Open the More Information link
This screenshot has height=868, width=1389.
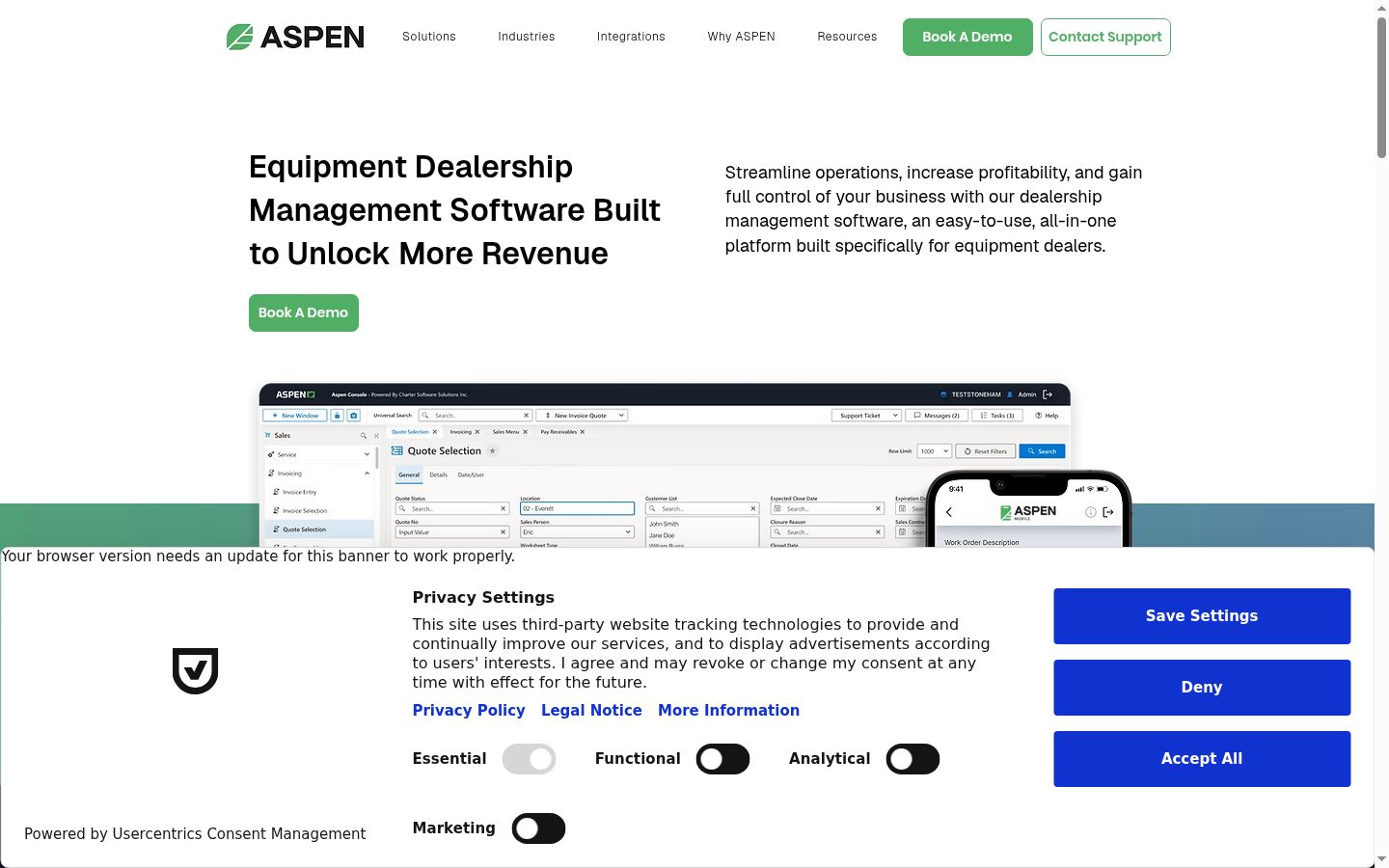coord(728,710)
